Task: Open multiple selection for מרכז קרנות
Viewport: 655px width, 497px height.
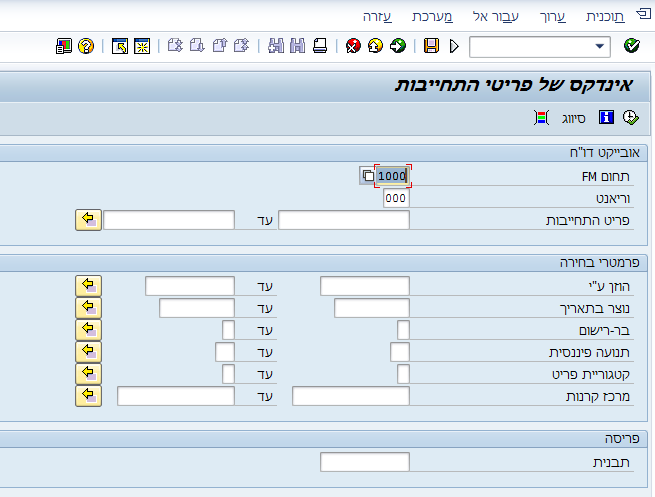Action: [88, 396]
